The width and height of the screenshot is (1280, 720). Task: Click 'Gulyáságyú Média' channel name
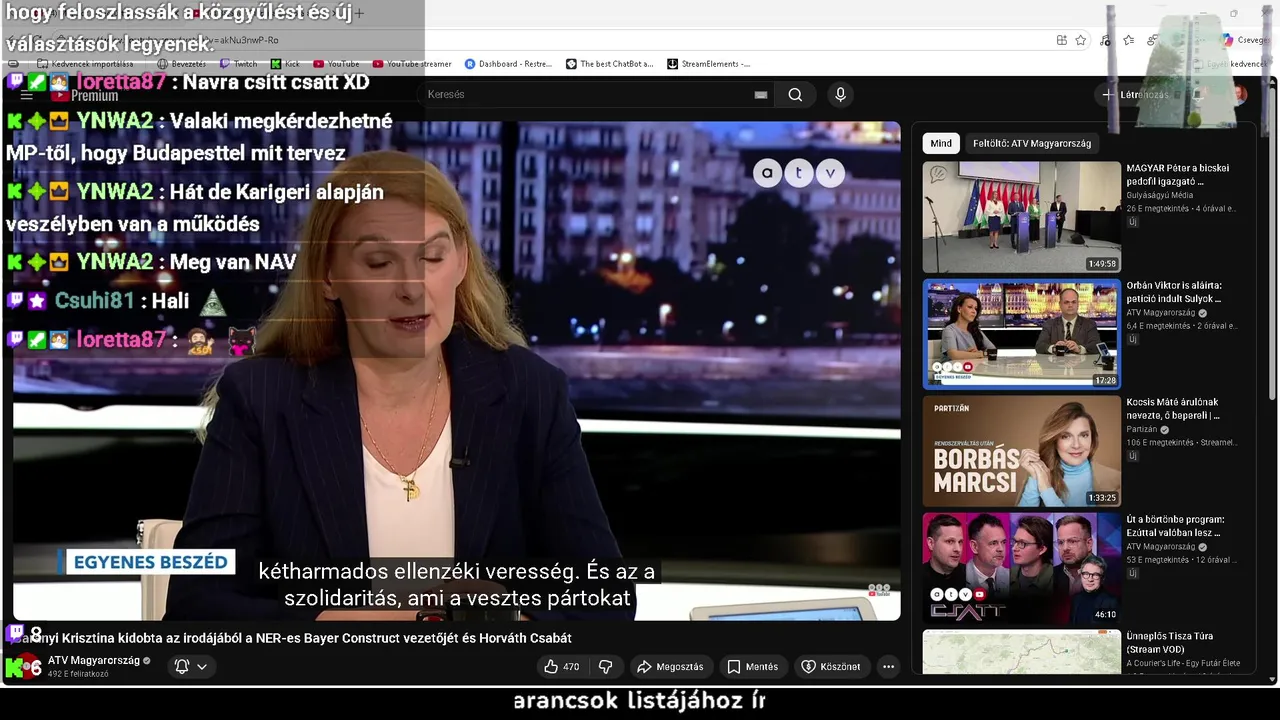coord(1159,196)
